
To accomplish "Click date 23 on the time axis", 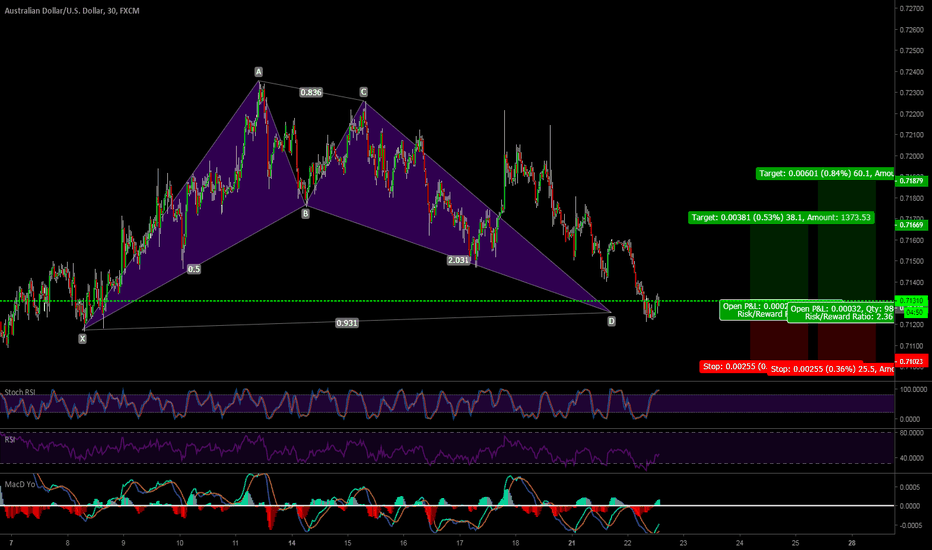I will click(x=684, y=543).
